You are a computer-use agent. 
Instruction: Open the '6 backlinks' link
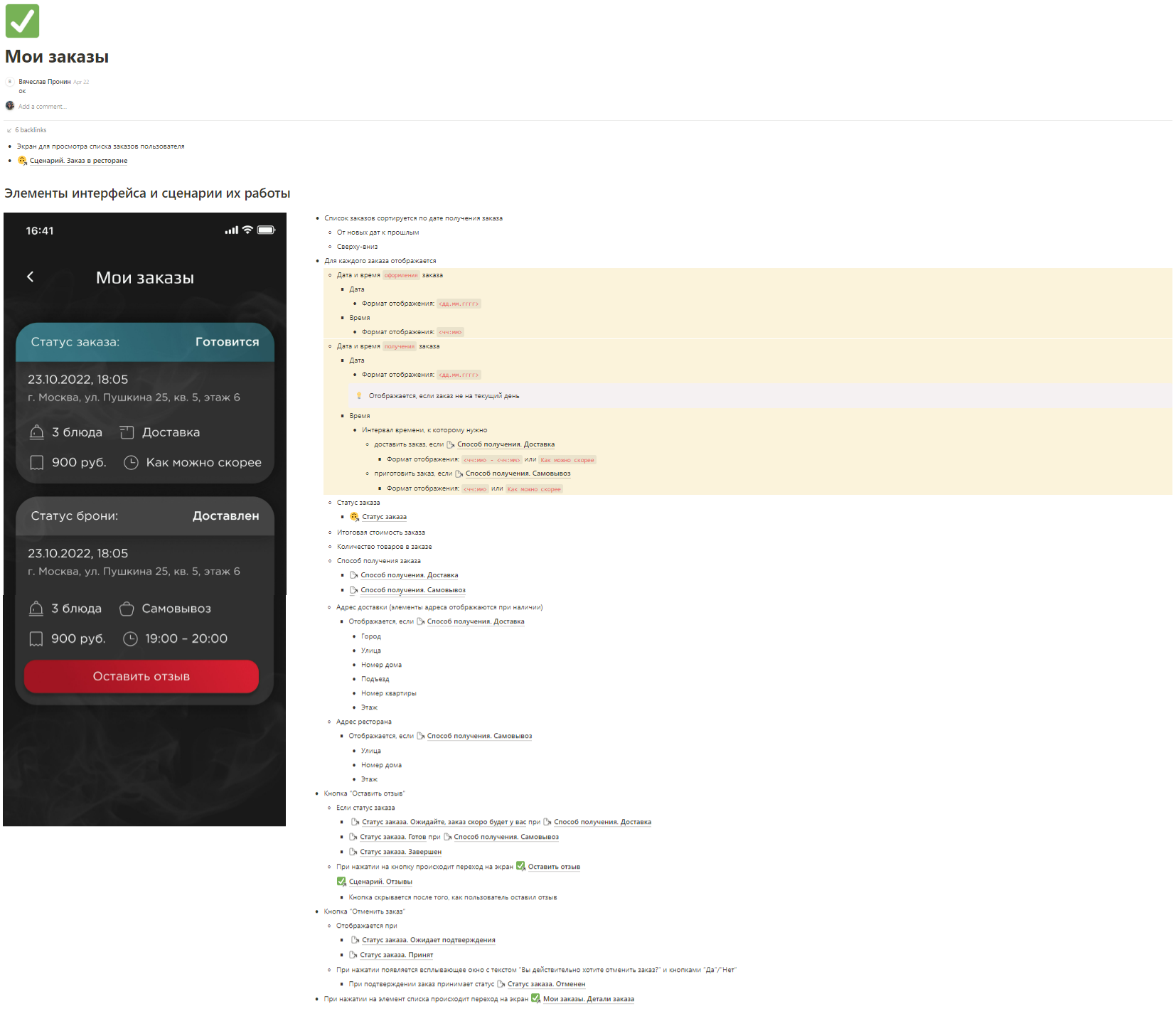pyautogui.click(x=31, y=130)
